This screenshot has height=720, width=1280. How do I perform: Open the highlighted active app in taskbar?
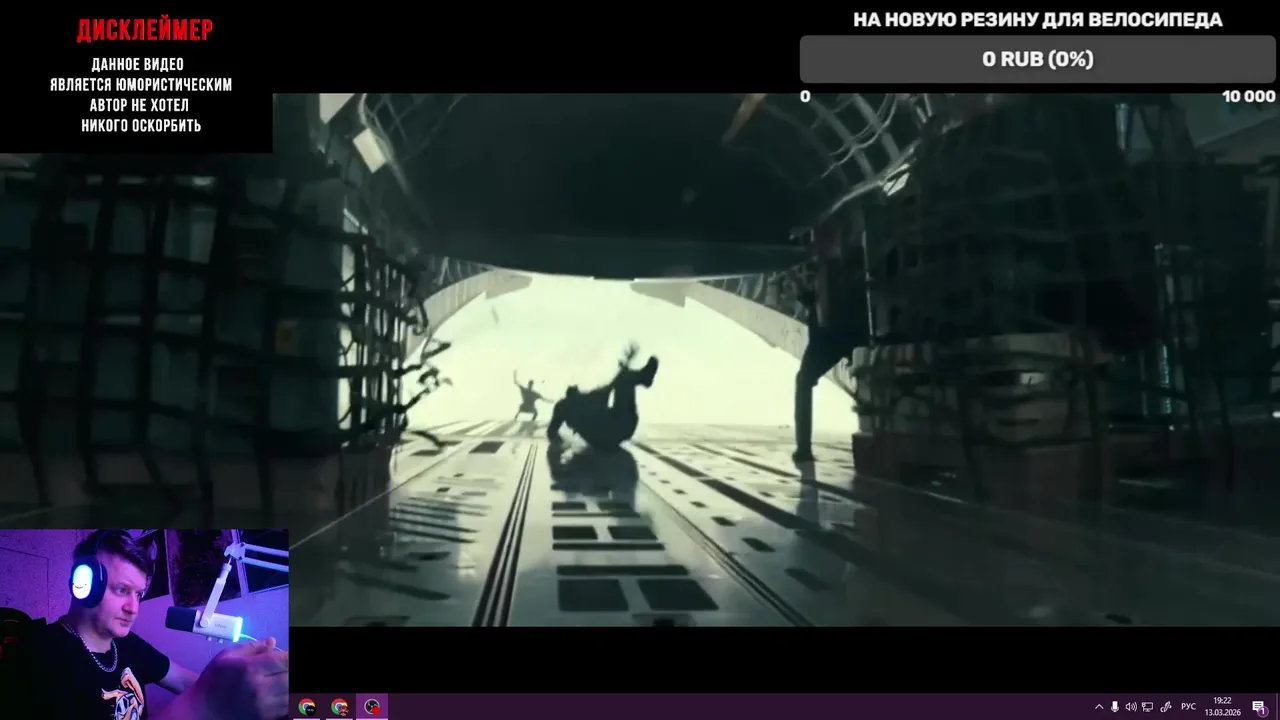tap(372, 707)
